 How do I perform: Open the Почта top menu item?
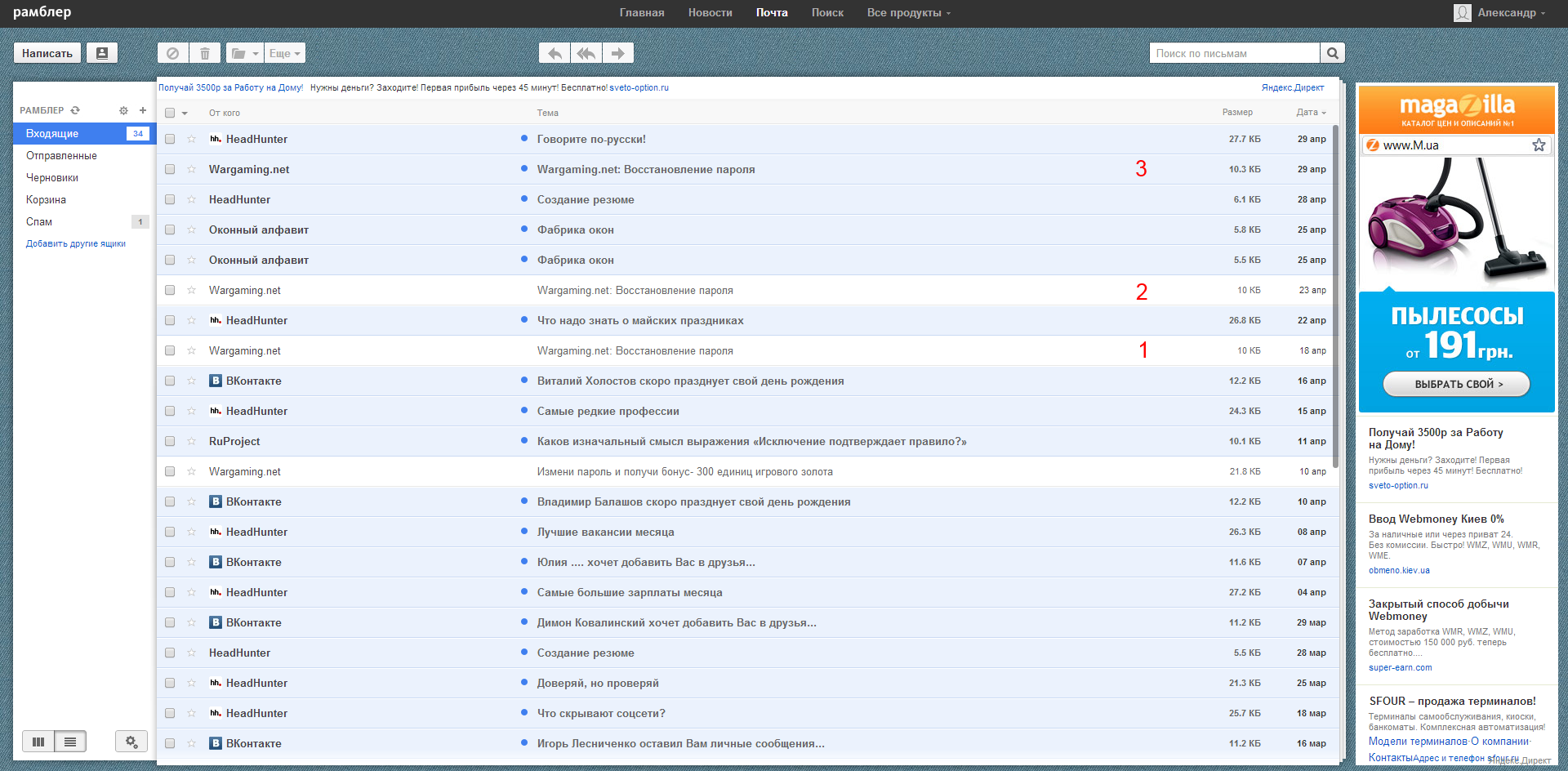click(772, 12)
